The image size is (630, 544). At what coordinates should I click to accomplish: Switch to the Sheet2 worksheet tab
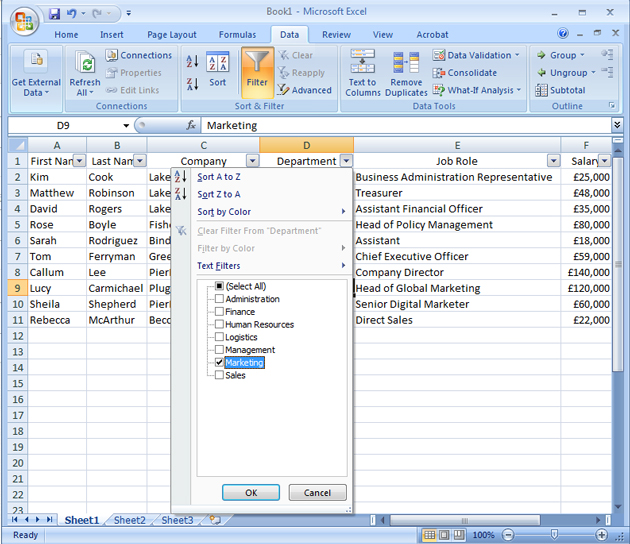click(x=129, y=520)
